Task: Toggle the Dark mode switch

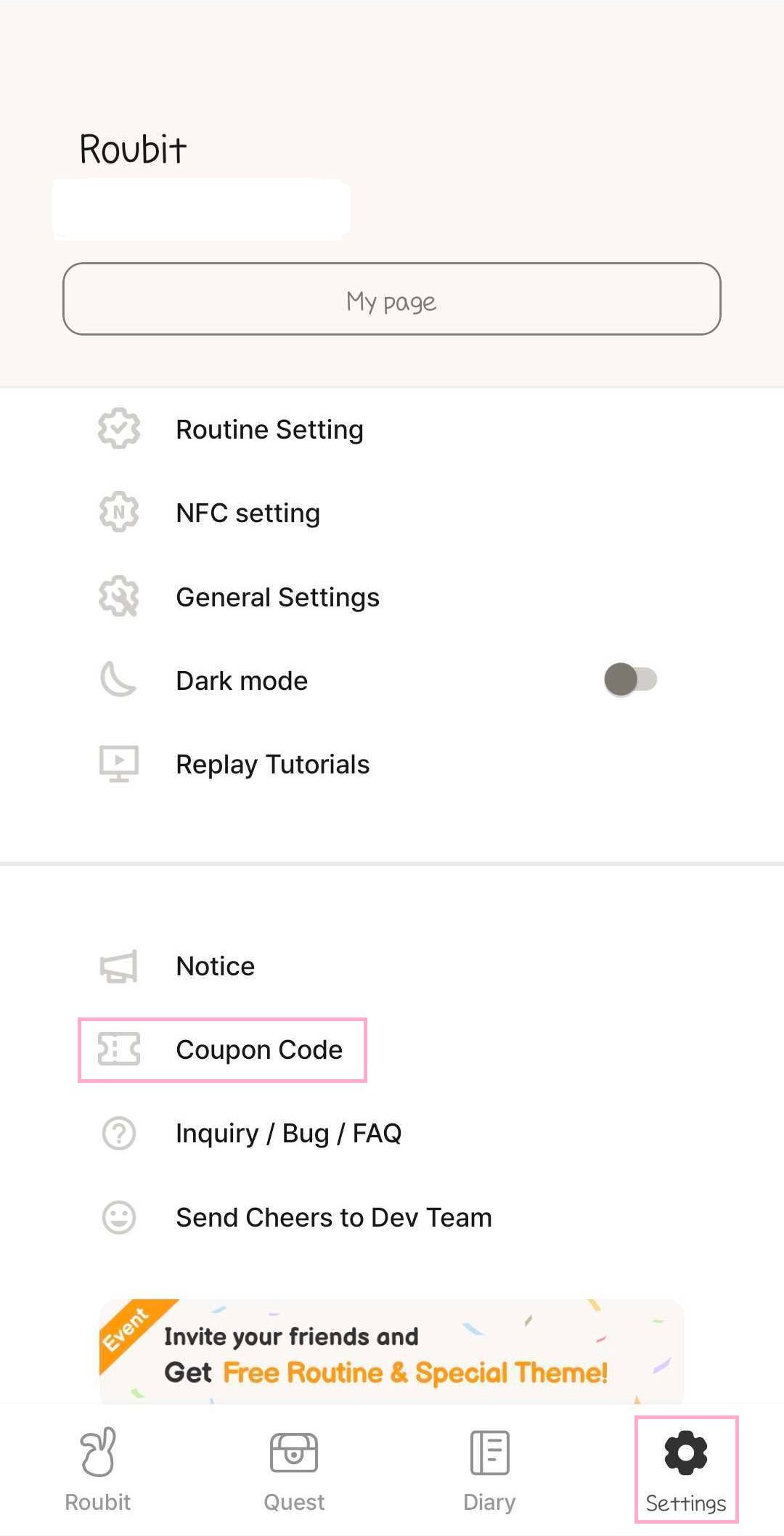Action: tap(630, 680)
